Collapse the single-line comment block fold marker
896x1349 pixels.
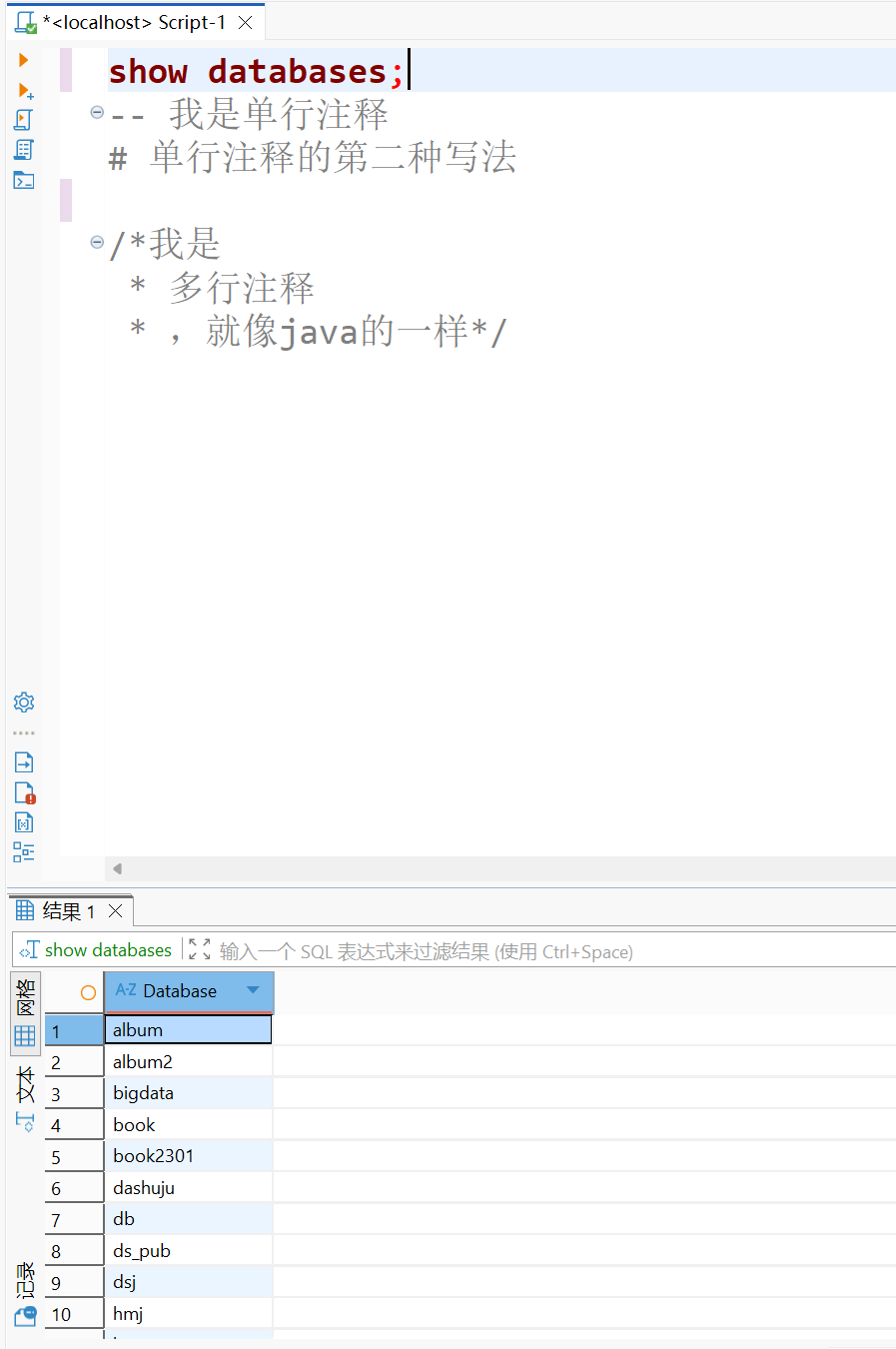click(96, 113)
